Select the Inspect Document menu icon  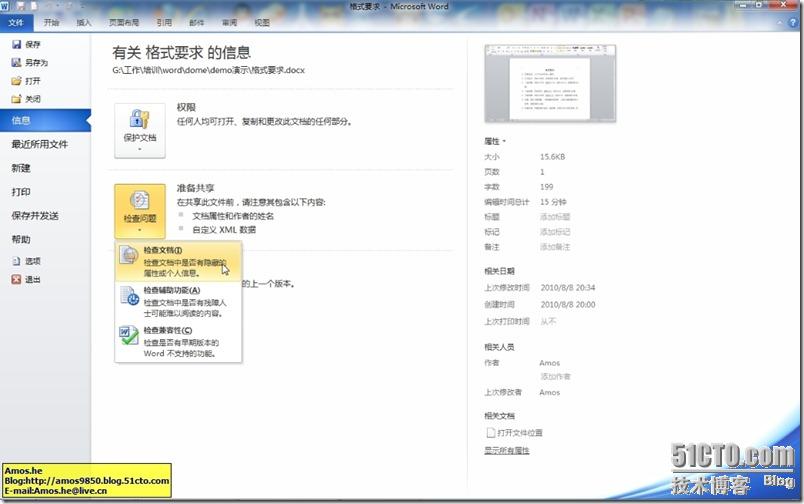click(x=129, y=255)
